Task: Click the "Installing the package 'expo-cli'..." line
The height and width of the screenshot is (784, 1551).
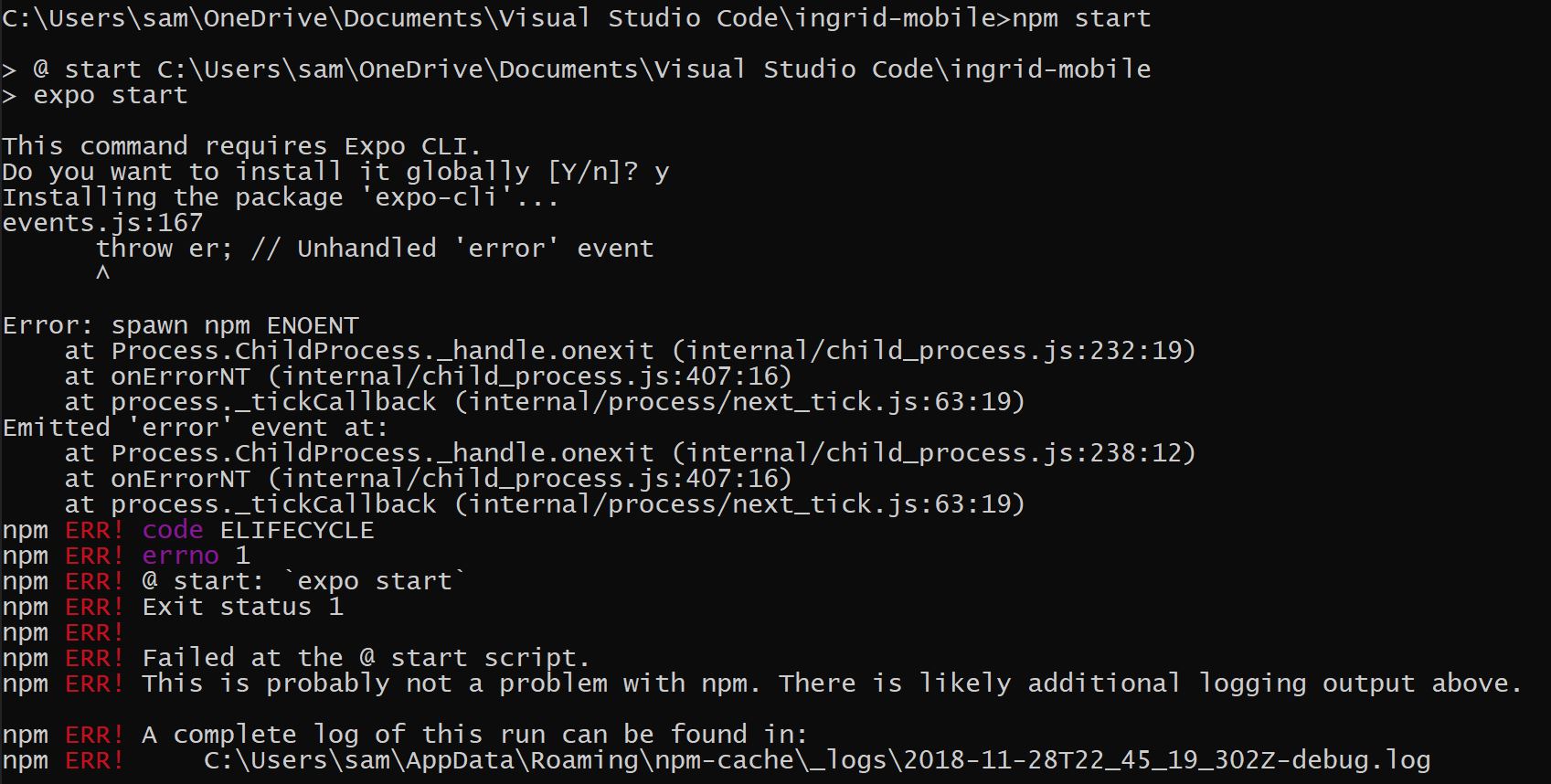Action: pyautogui.click(x=280, y=197)
